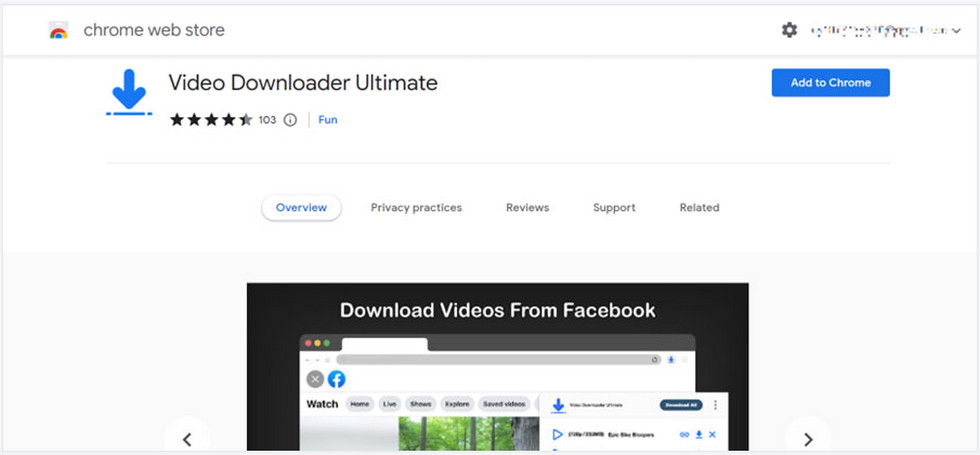980x455 pixels.
Task: Click the 103 ratings count
Action: click(268, 120)
